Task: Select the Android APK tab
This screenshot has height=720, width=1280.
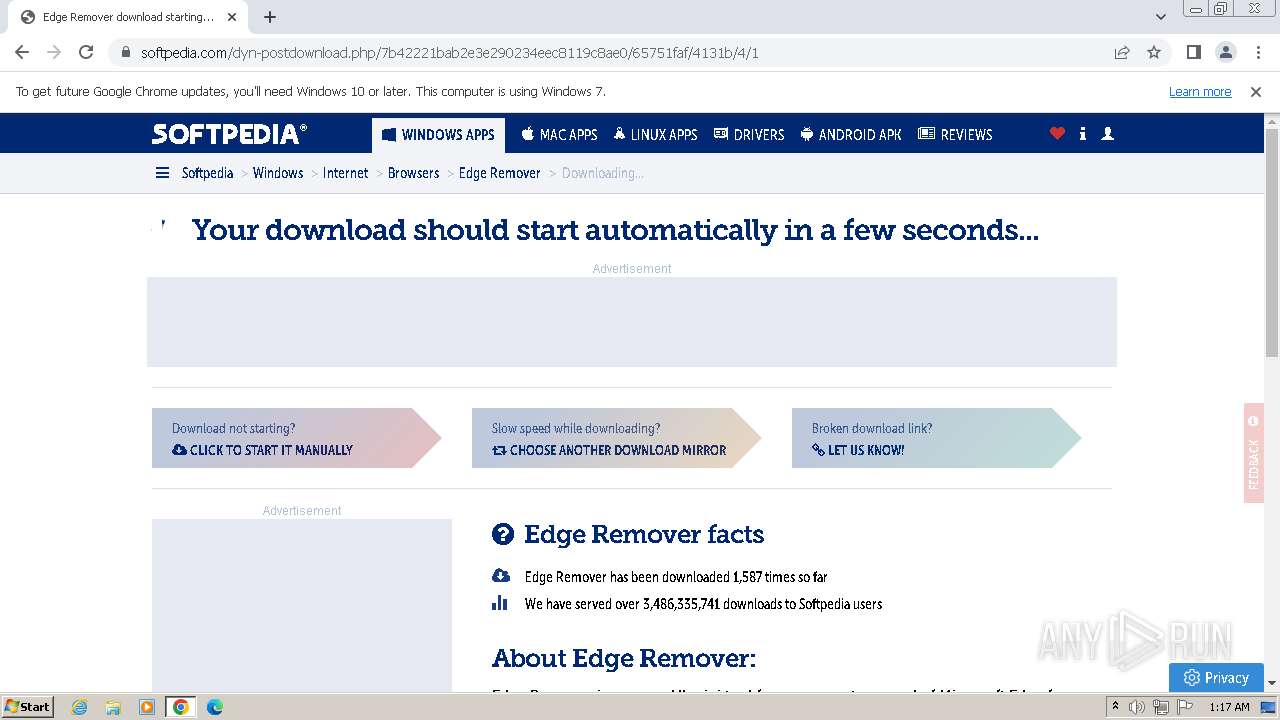Action: [851, 134]
